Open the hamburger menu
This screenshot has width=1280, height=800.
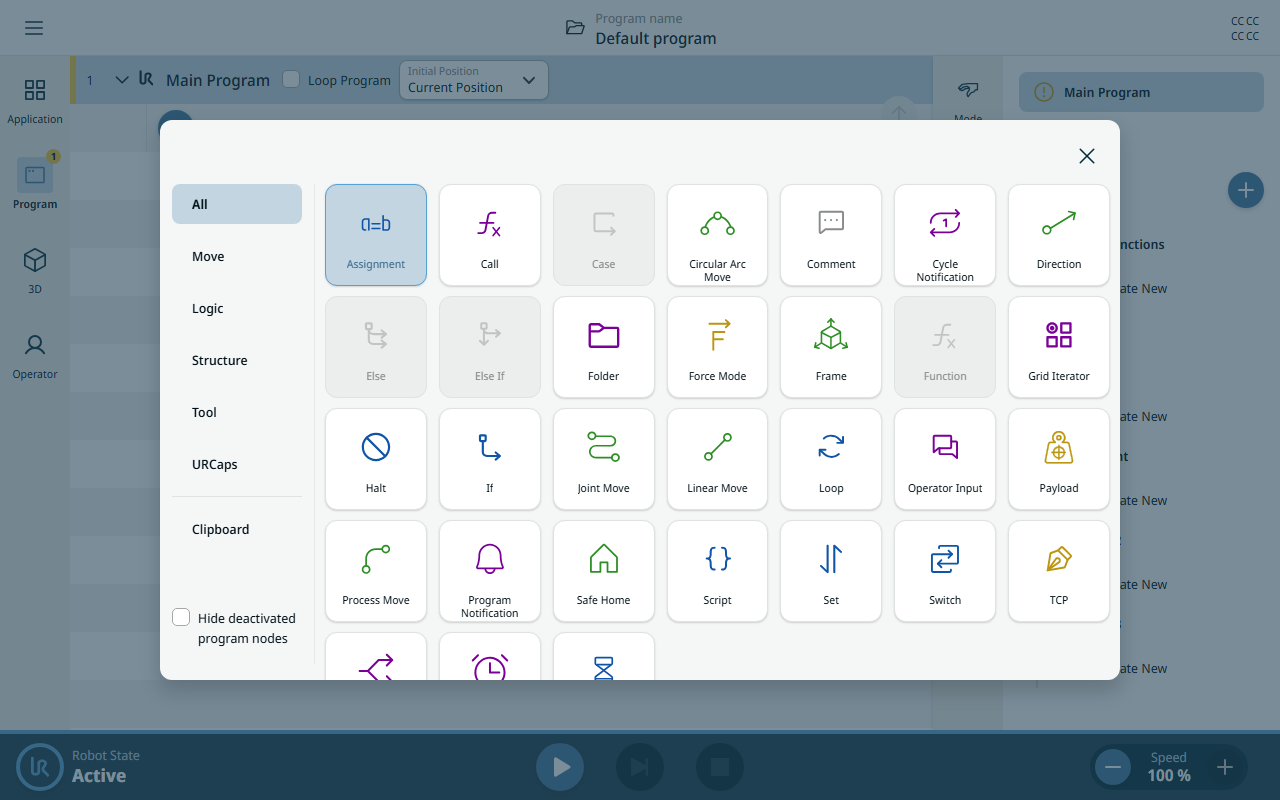(x=34, y=28)
